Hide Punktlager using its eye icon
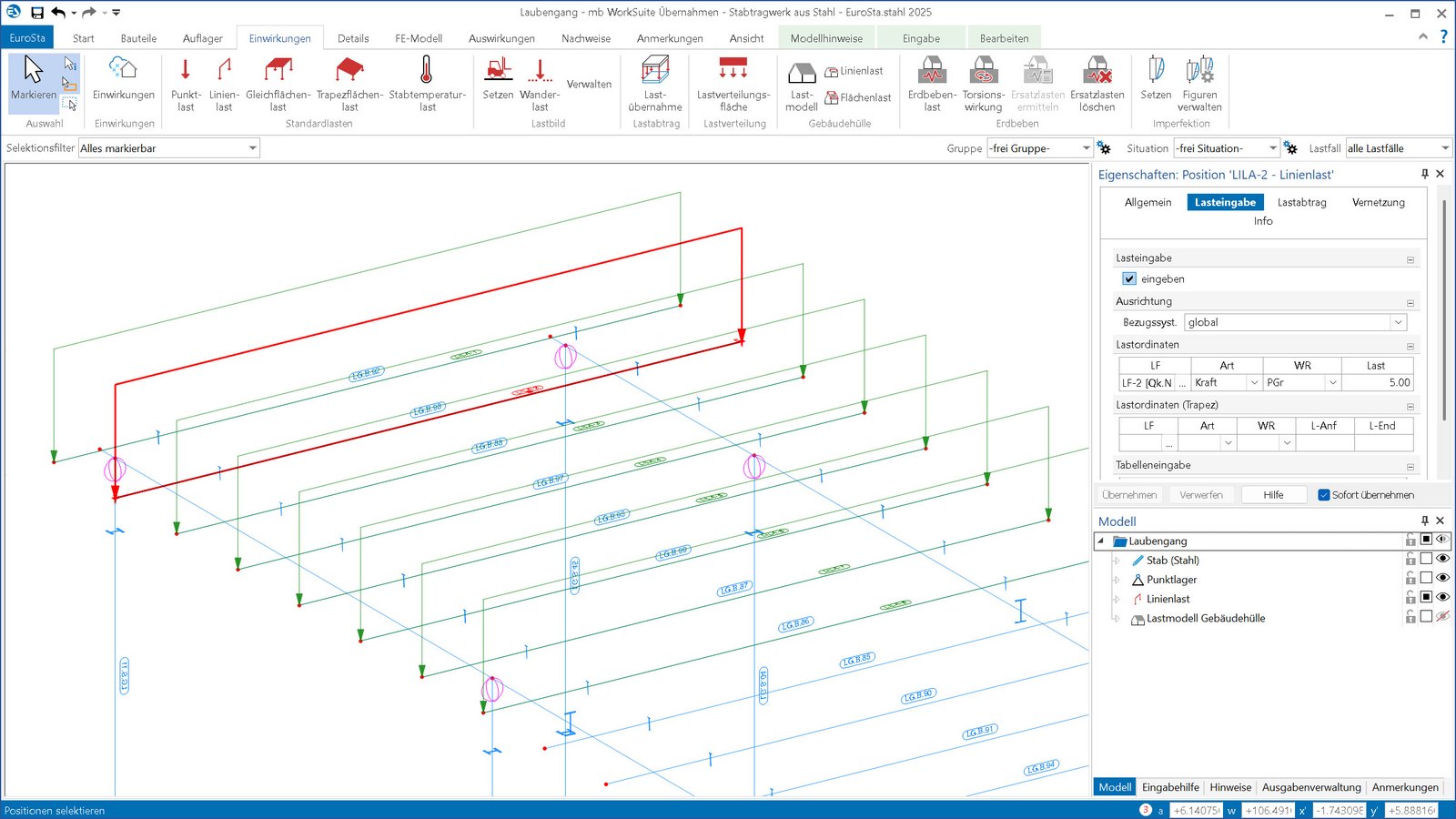1456x819 pixels. coord(1442,579)
